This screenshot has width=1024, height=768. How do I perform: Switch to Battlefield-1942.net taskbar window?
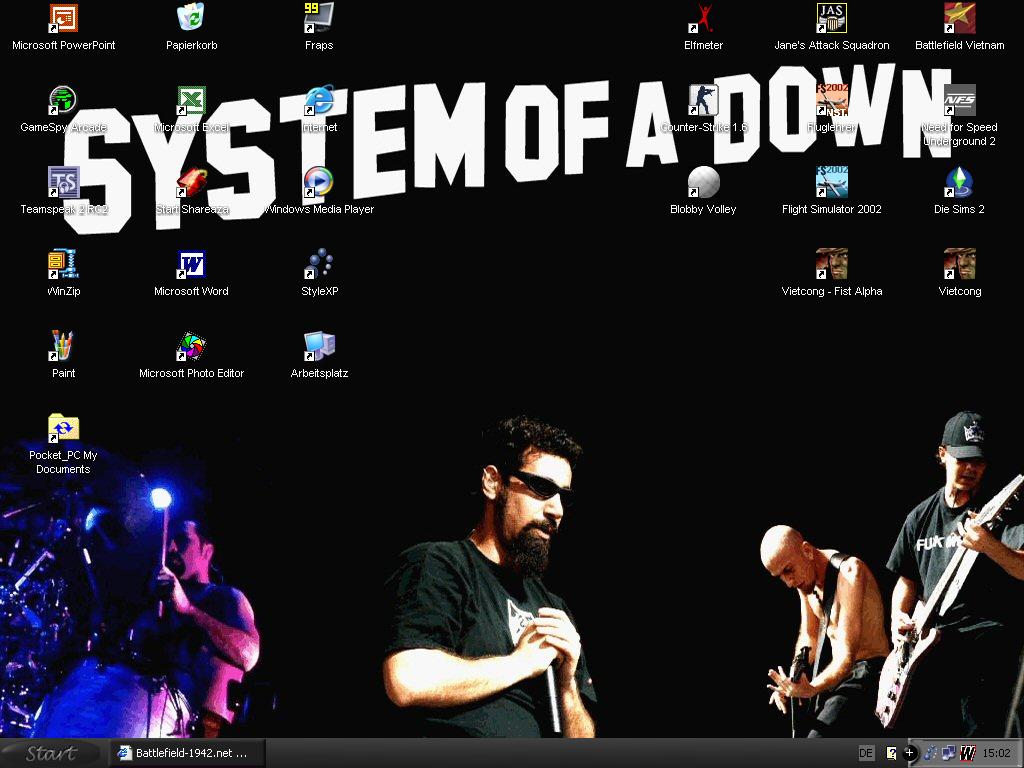click(187, 753)
